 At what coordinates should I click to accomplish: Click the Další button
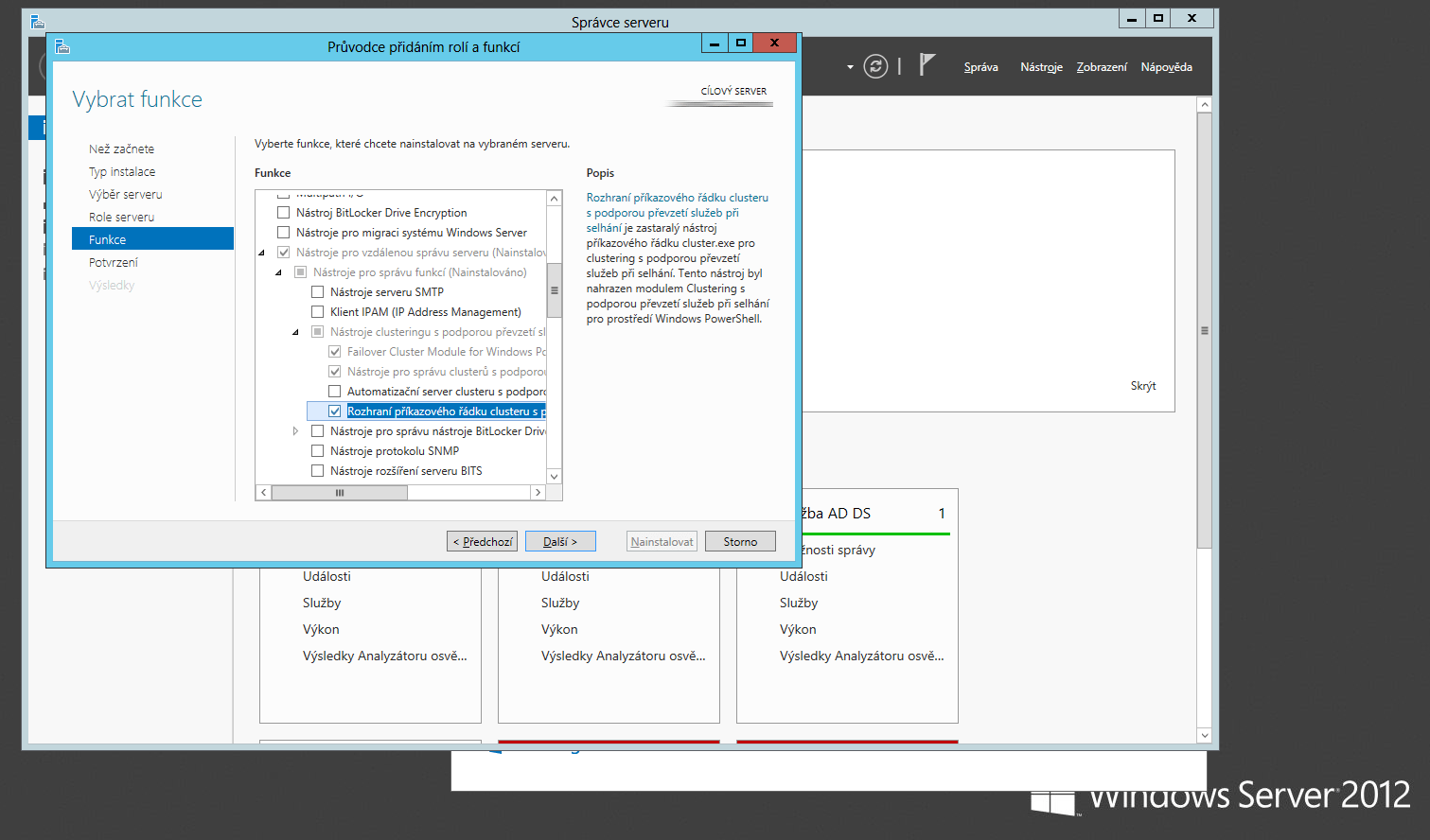click(560, 542)
